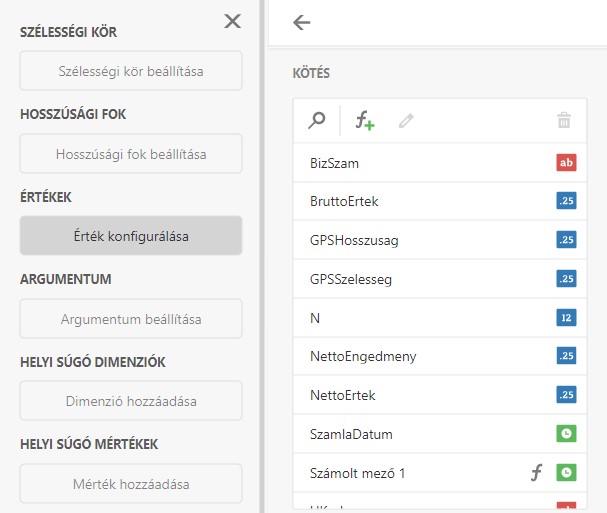Click SzamlaDatum date type icon
This screenshot has height=513, width=607.
(x=566, y=434)
